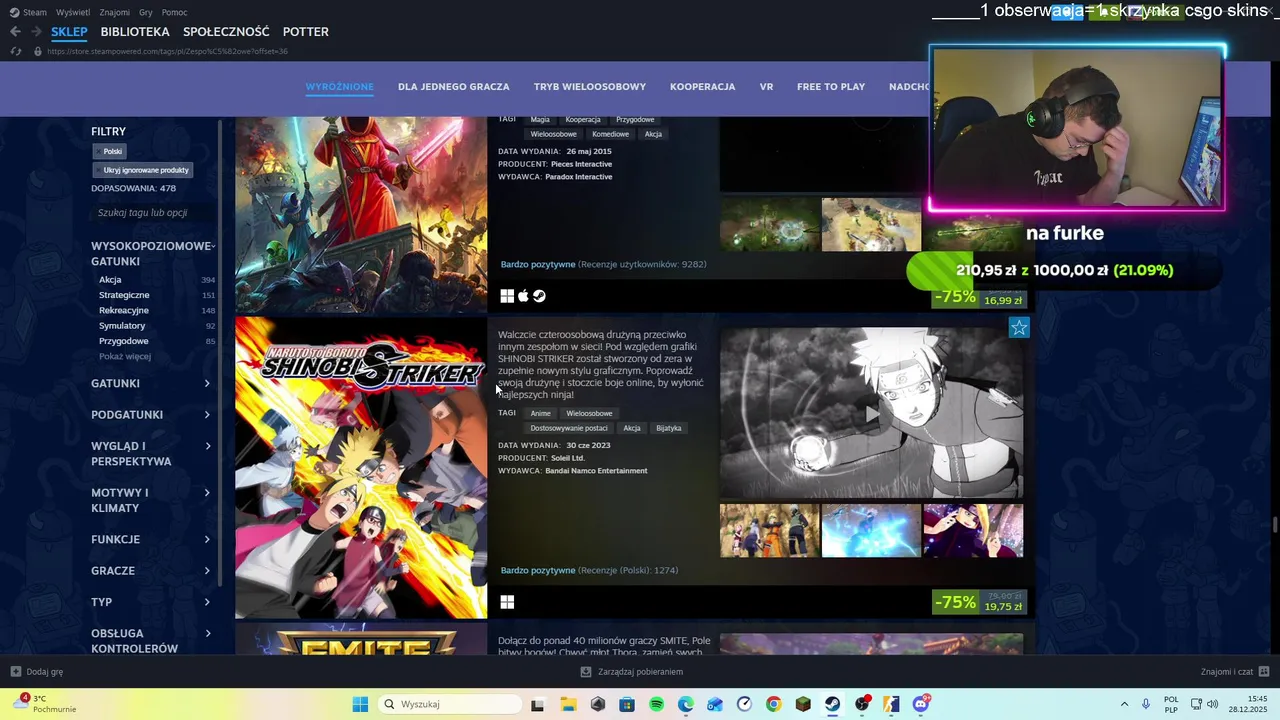Expand the Typ filter section
1280x720 pixels.
click(151, 601)
